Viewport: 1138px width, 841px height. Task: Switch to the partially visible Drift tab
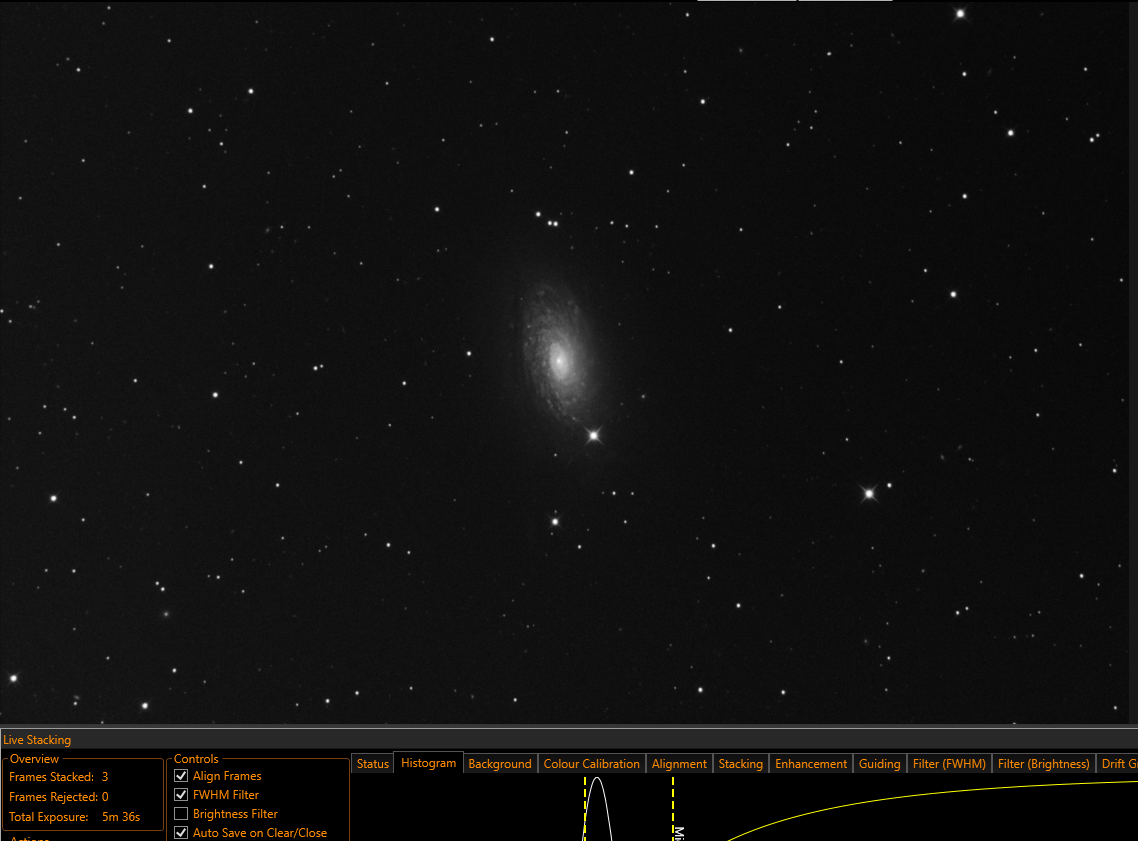(1118, 763)
